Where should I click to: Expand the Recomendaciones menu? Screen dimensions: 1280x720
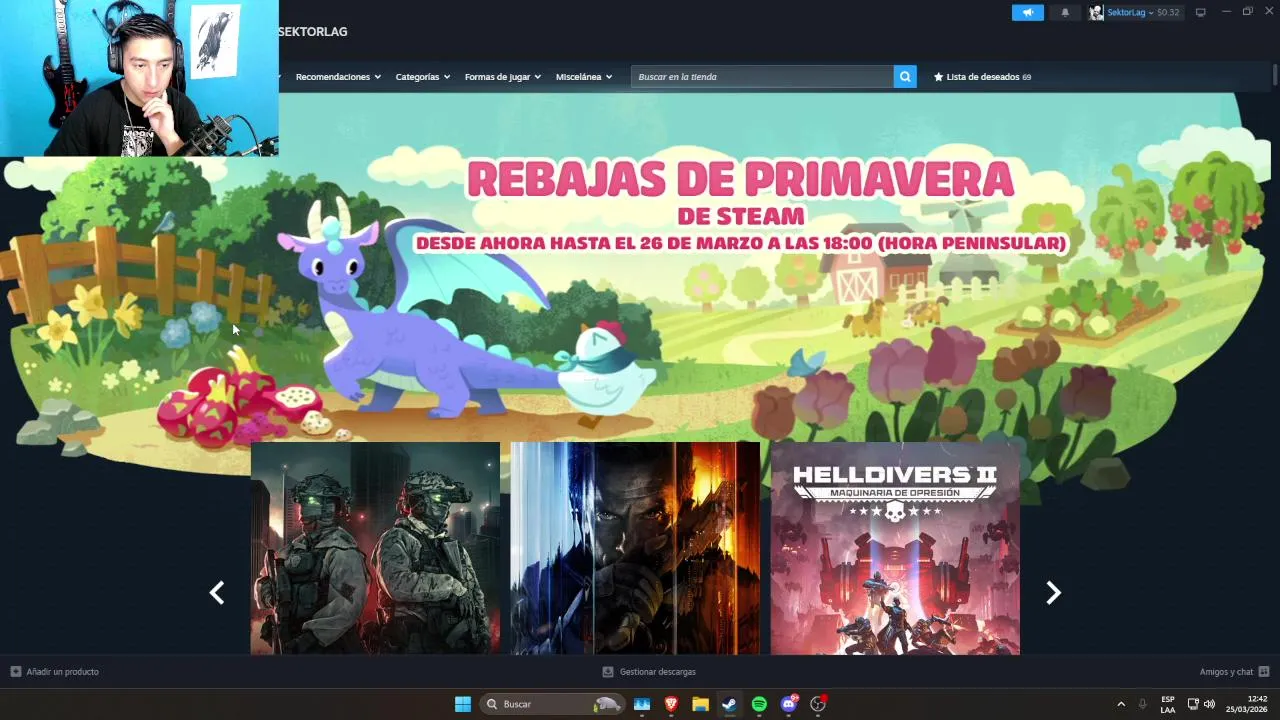click(338, 77)
